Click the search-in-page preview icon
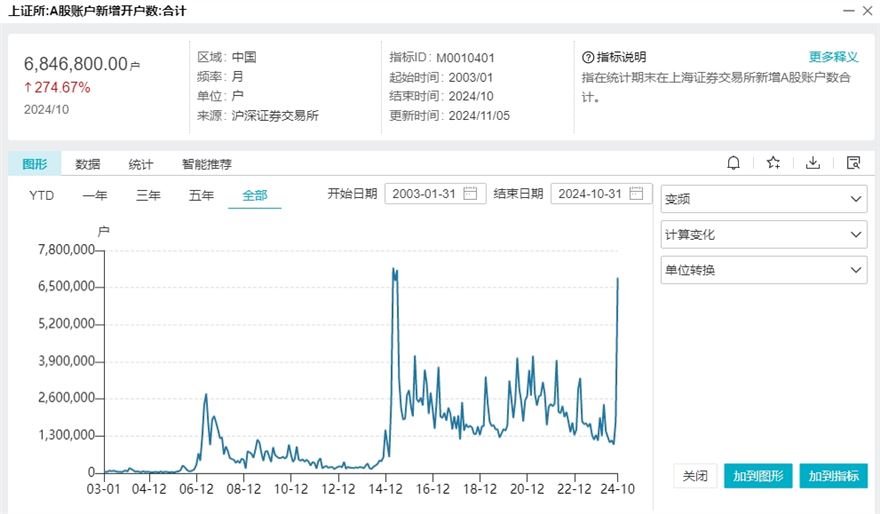The image size is (880, 514). 853,163
